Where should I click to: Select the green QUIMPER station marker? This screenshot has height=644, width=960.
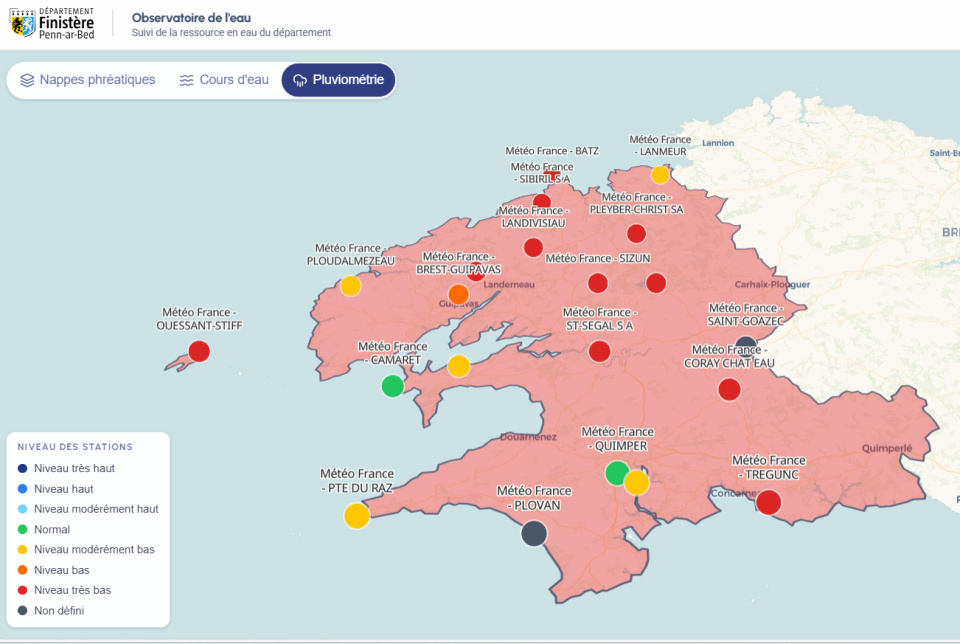coord(616,473)
